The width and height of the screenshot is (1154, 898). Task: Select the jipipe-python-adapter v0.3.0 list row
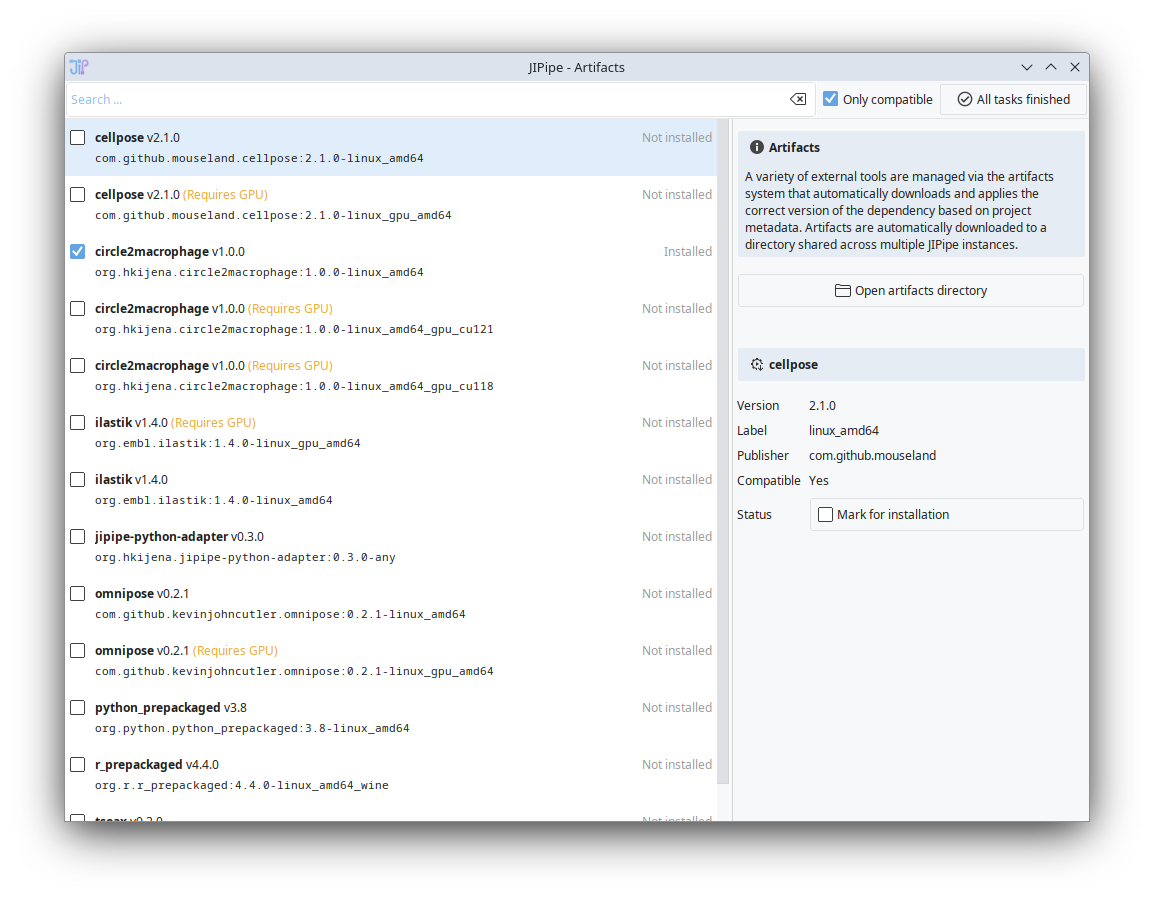point(390,546)
